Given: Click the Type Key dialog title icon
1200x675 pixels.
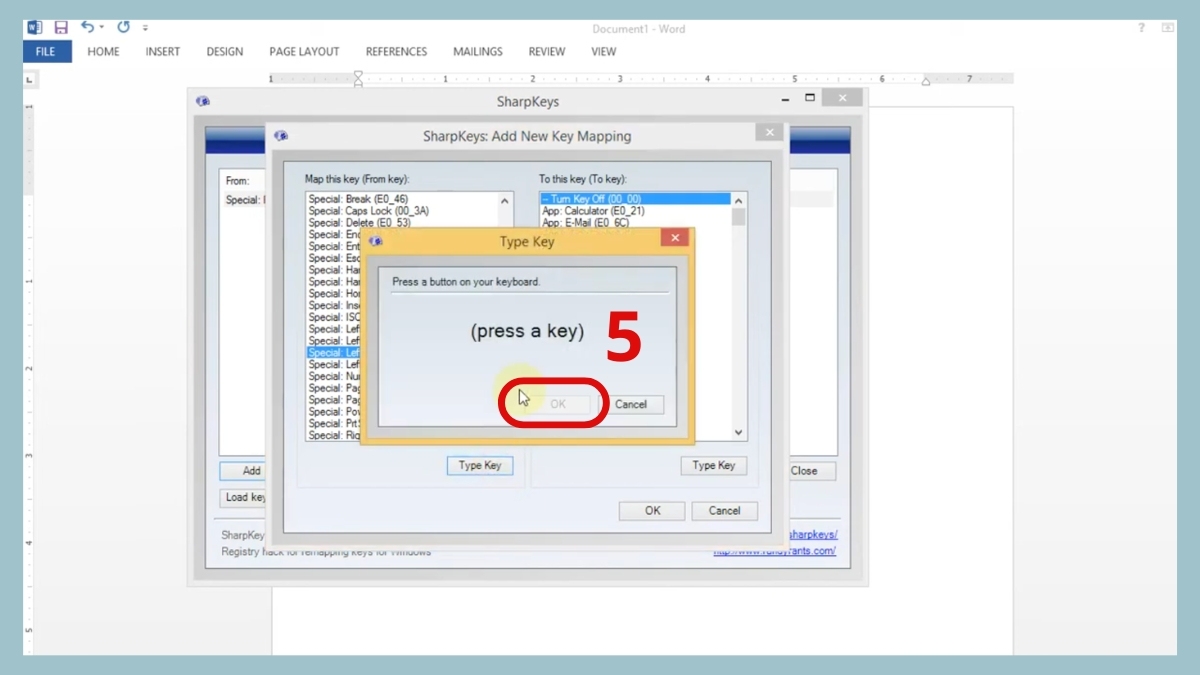Looking at the screenshot, I should pyautogui.click(x=376, y=241).
